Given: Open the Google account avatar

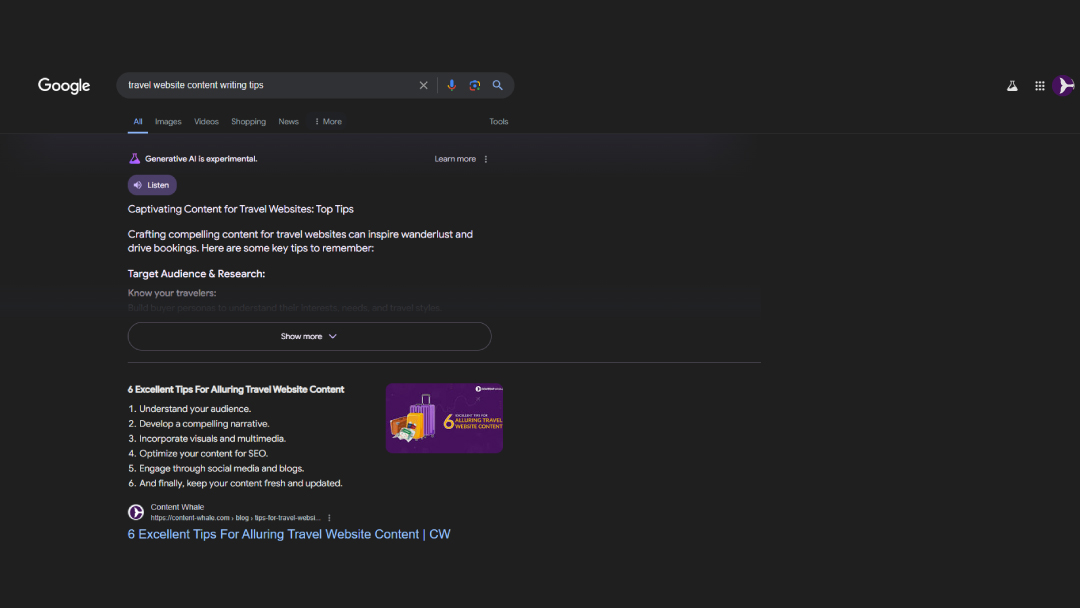Looking at the screenshot, I should 1064,85.
